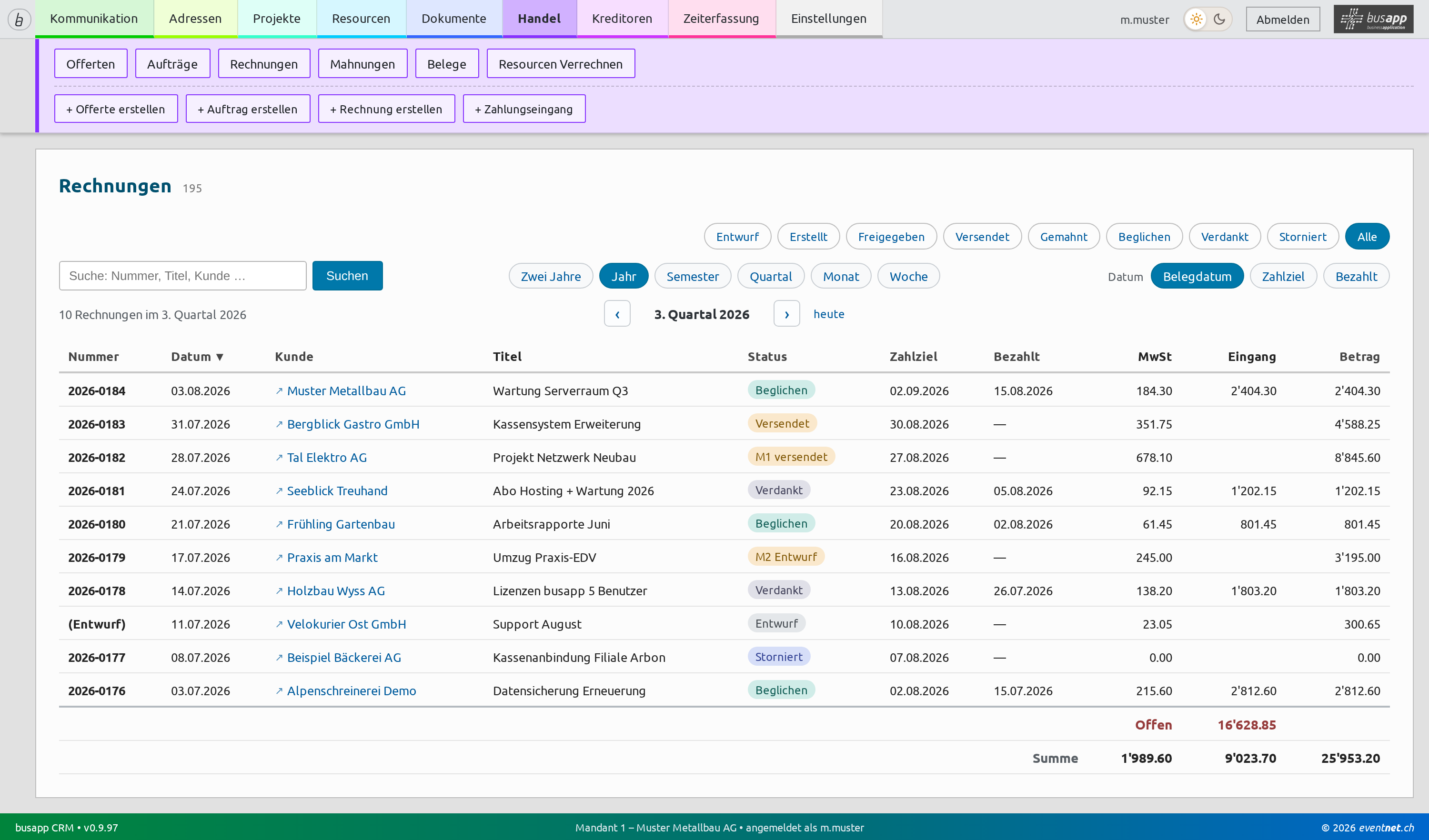Go to previous quarter with left chevron
The height and width of the screenshot is (840, 1429).
[x=617, y=313]
